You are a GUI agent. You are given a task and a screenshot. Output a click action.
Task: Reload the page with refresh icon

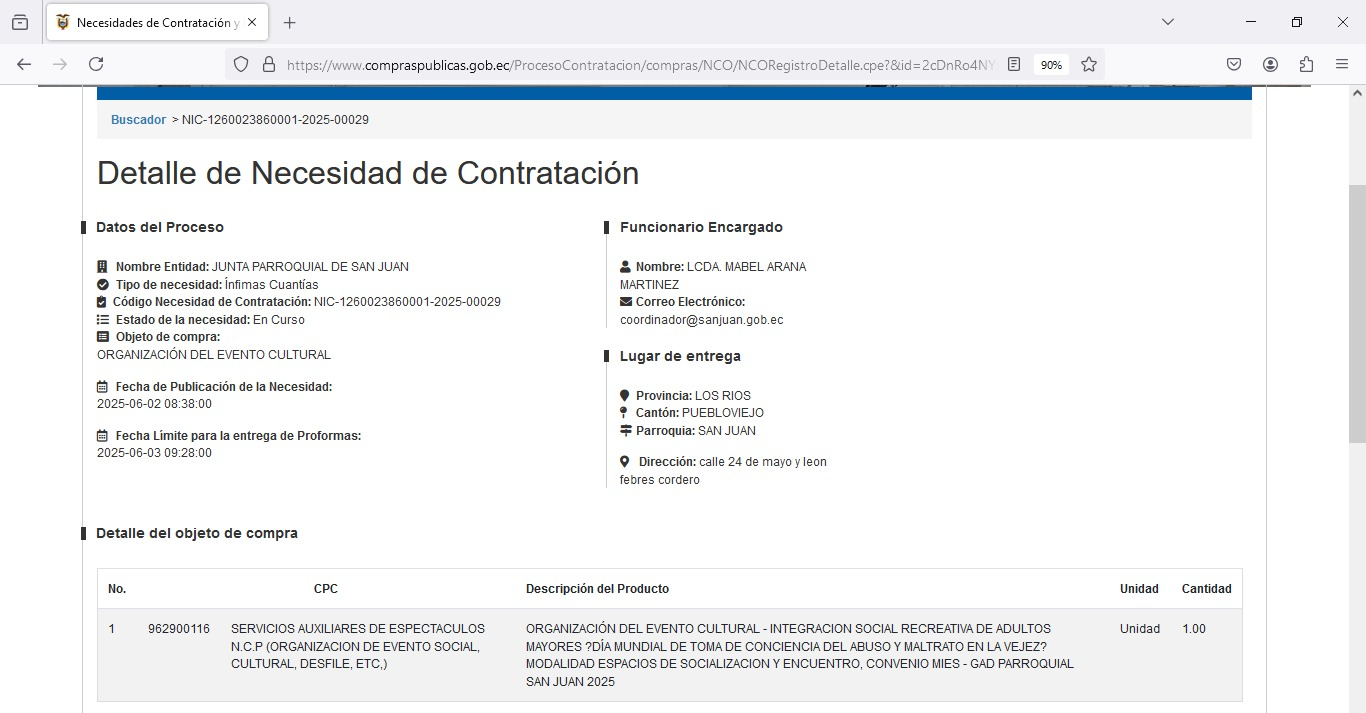(x=96, y=64)
